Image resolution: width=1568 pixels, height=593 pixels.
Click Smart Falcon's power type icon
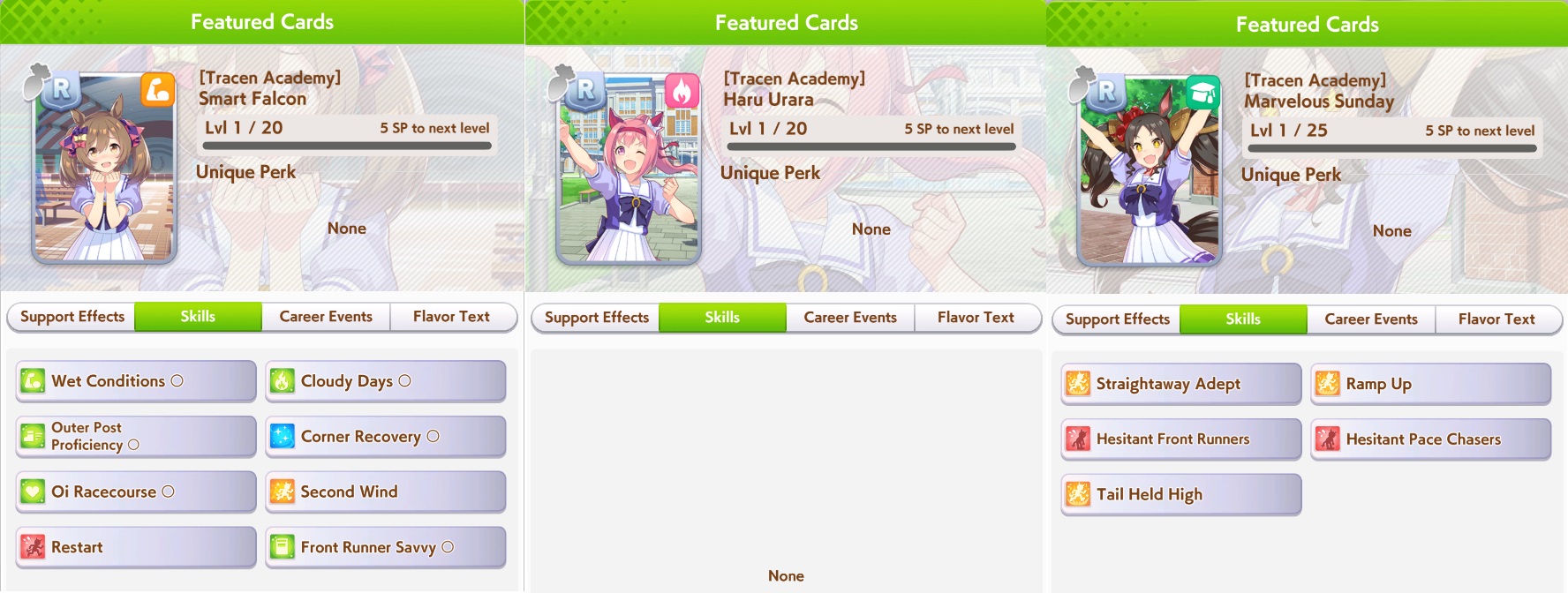(x=158, y=90)
